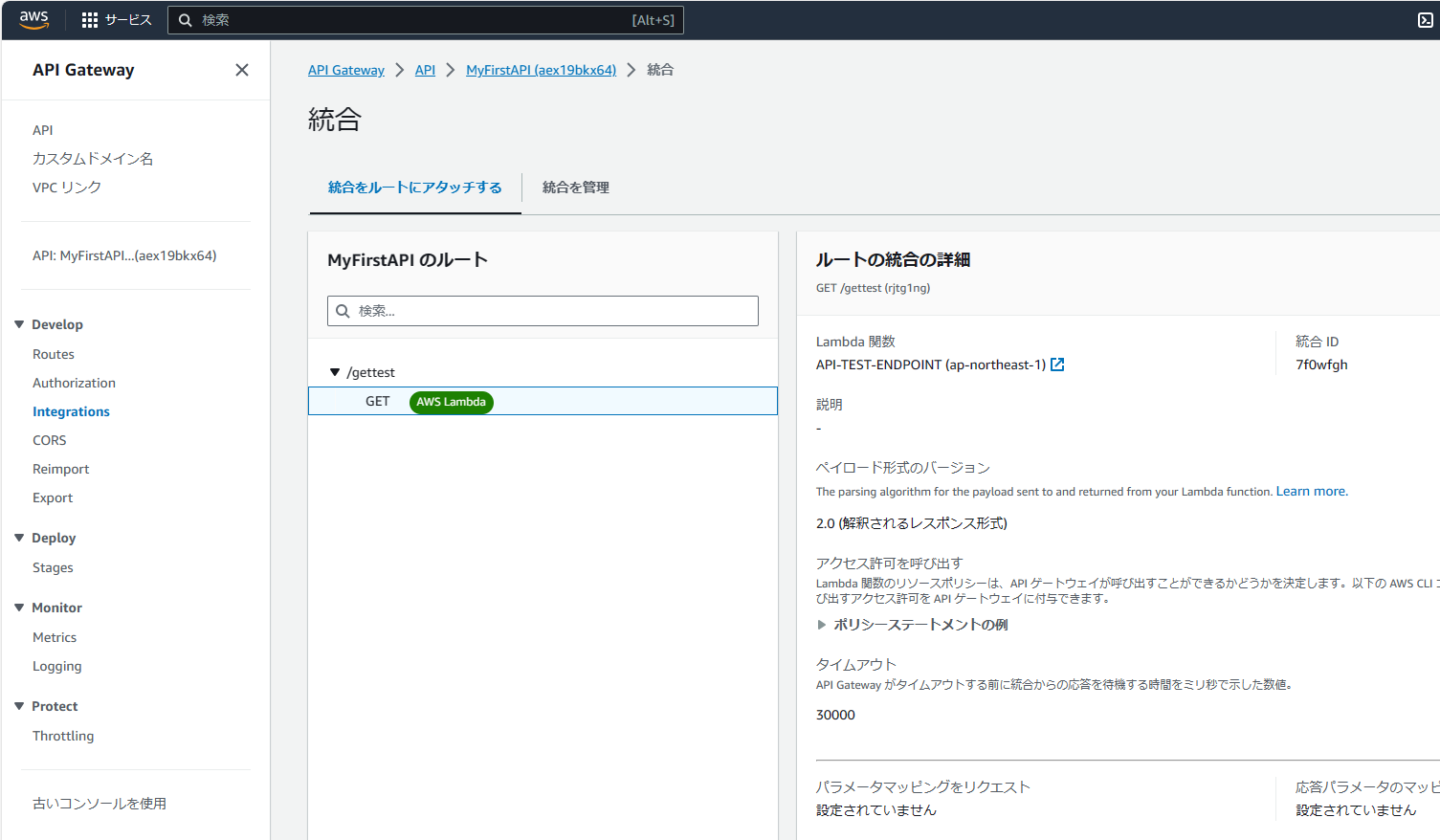Expand ポリシーステートメントの例 disclosure

pyautogui.click(x=821, y=625)
